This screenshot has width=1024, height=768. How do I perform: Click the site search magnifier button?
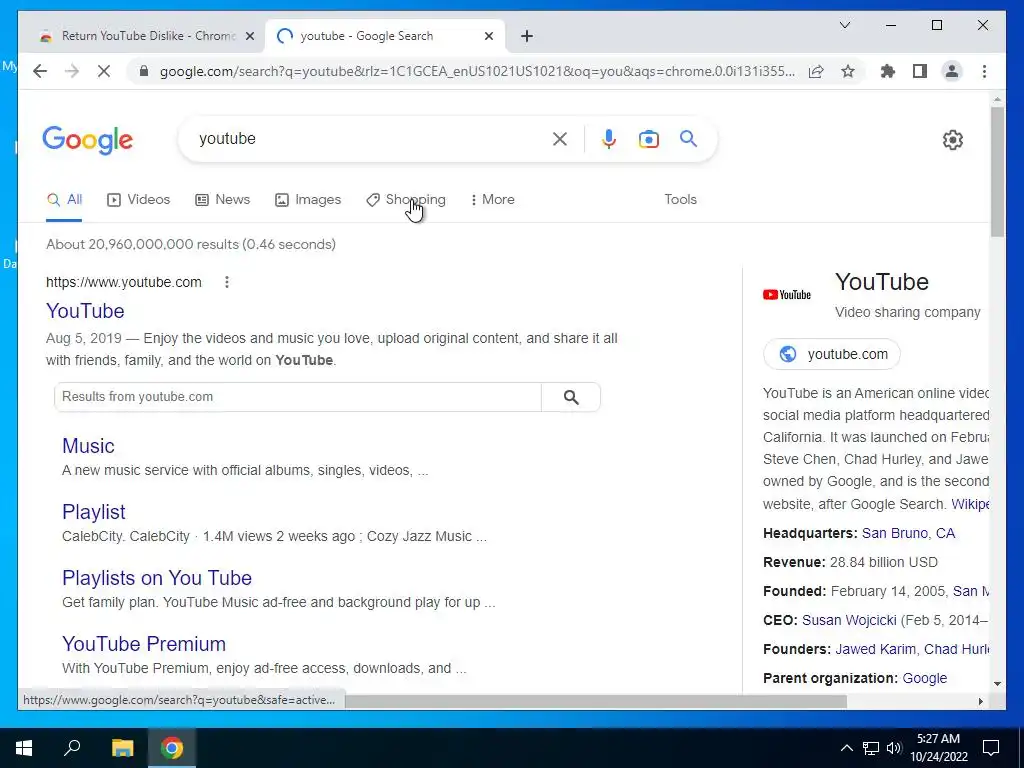point(571,397)
